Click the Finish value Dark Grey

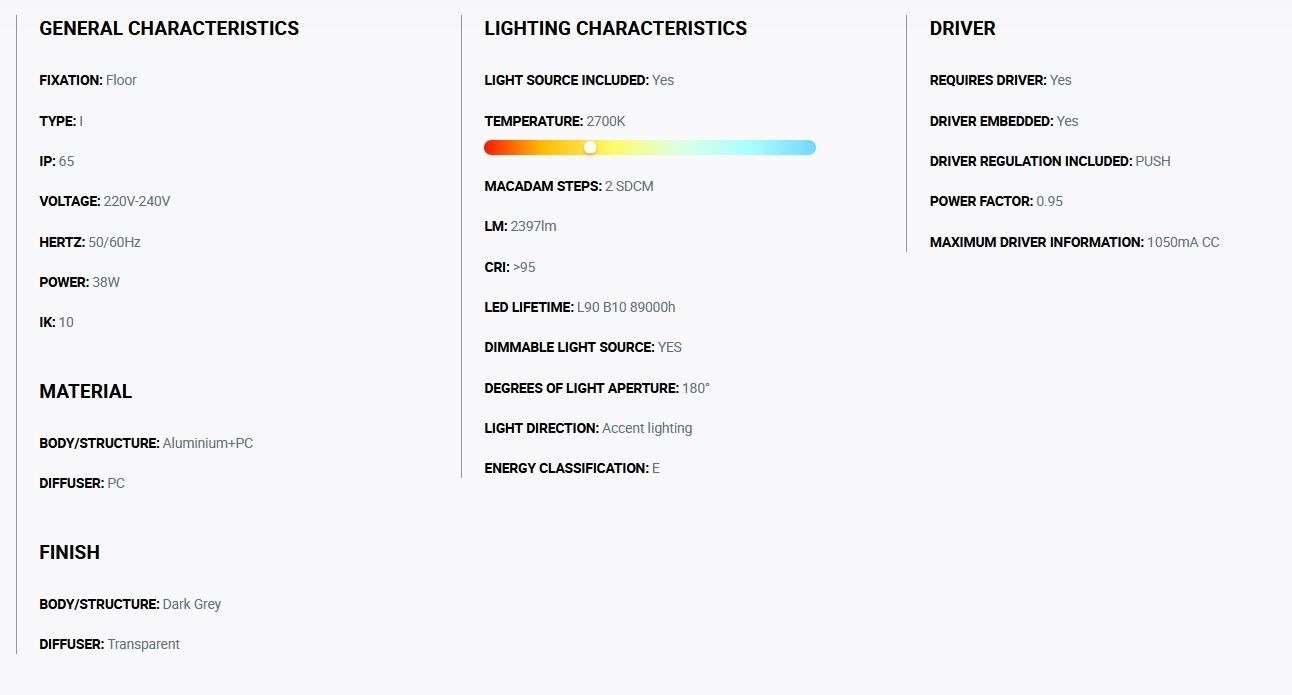192,604
